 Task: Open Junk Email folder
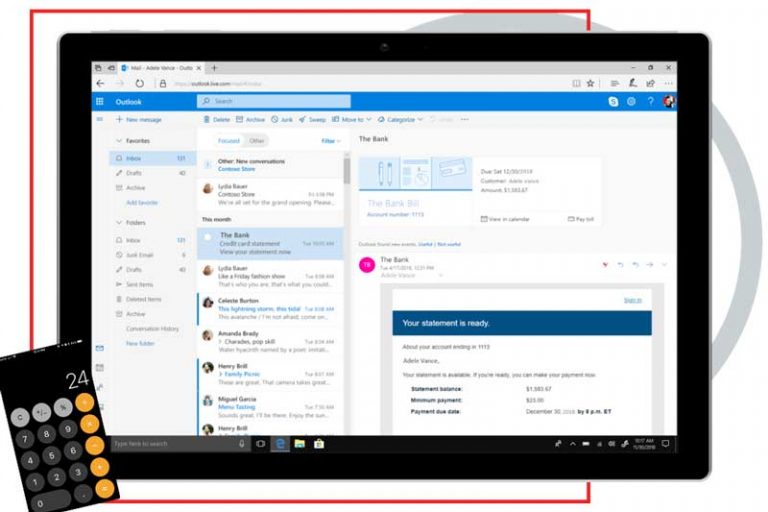click(x=152, y=255)
